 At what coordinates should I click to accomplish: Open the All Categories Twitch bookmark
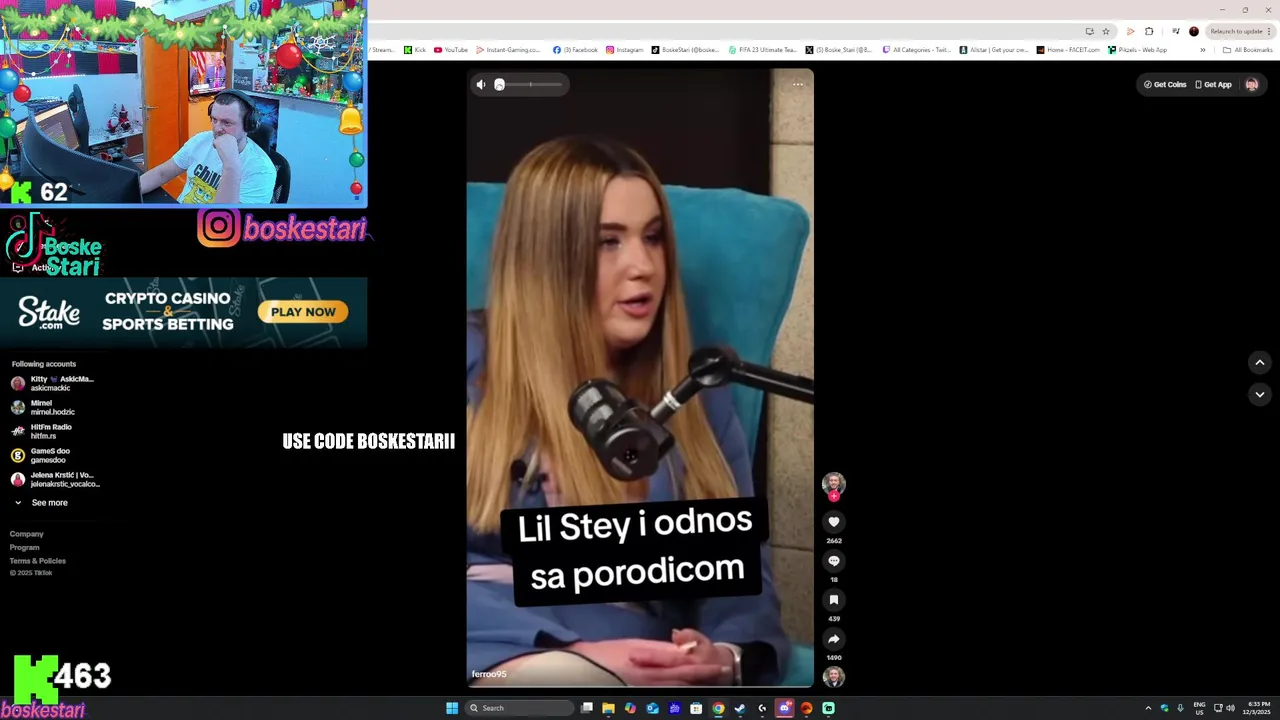tap(916, 49)
